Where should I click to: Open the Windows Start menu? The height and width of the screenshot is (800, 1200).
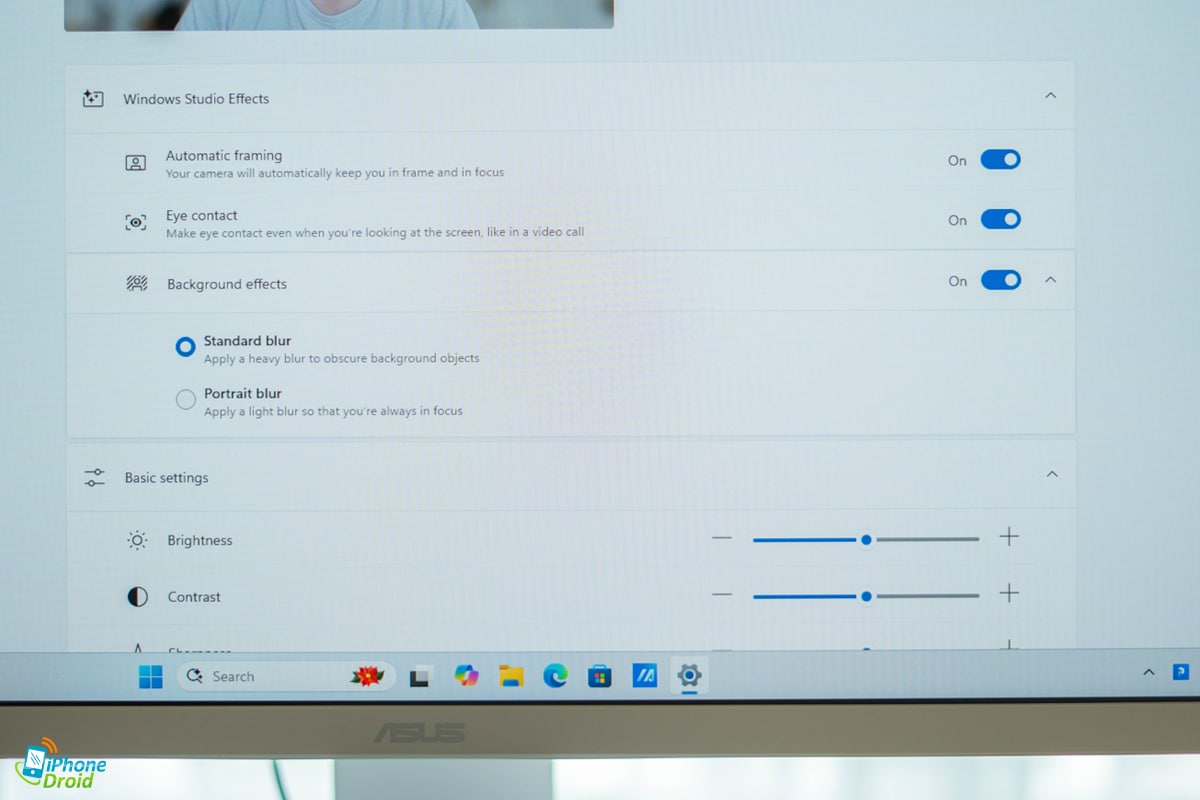[151, 677]
